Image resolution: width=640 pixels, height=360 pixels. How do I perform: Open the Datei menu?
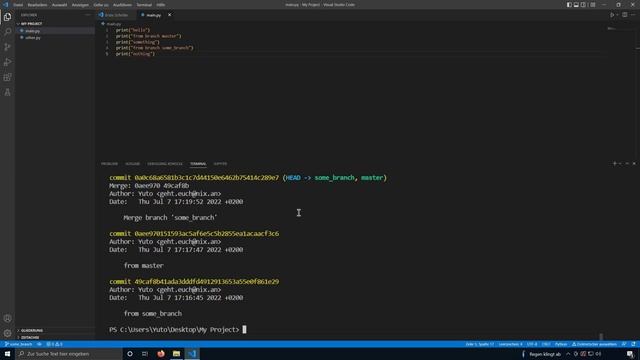point(18,5)
